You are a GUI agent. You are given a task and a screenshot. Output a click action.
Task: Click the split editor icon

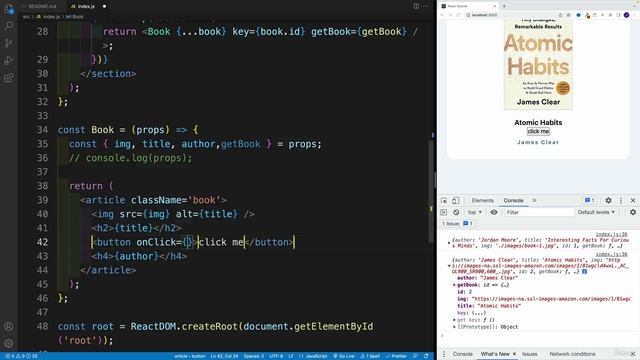(416, 6)
